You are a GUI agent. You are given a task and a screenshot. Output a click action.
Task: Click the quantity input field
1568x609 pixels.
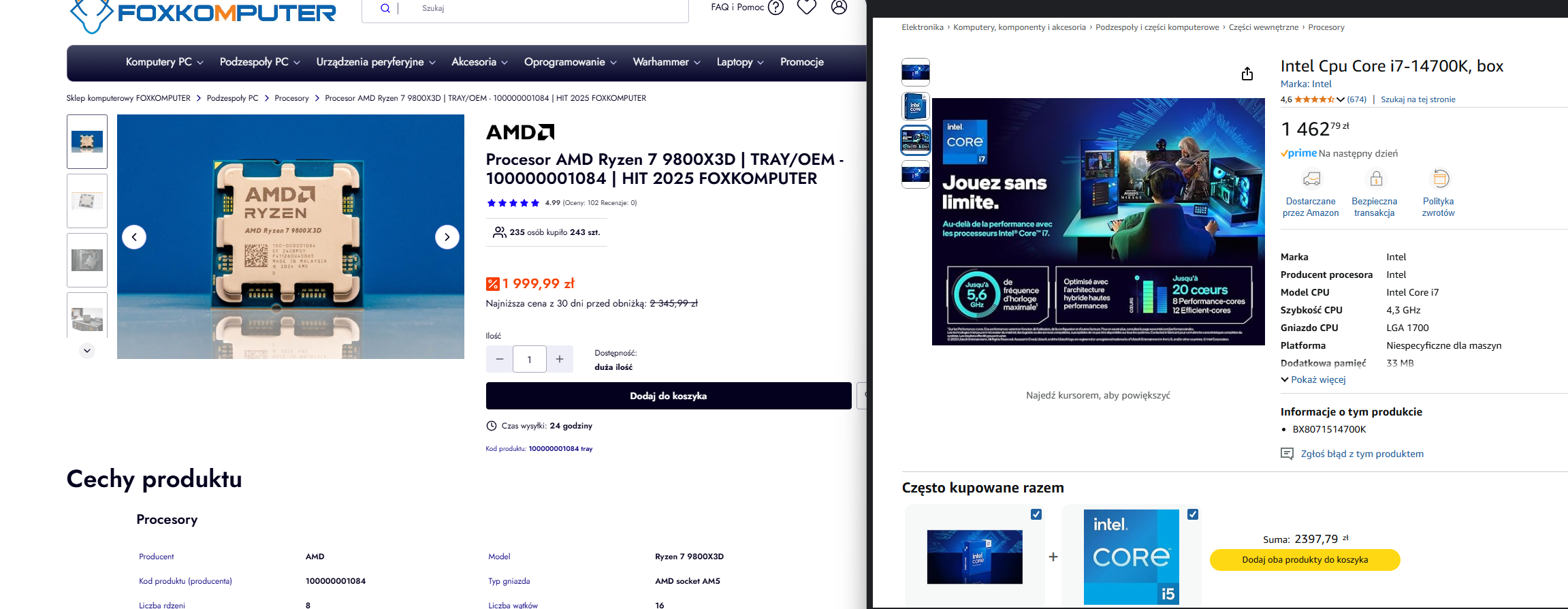530,359
